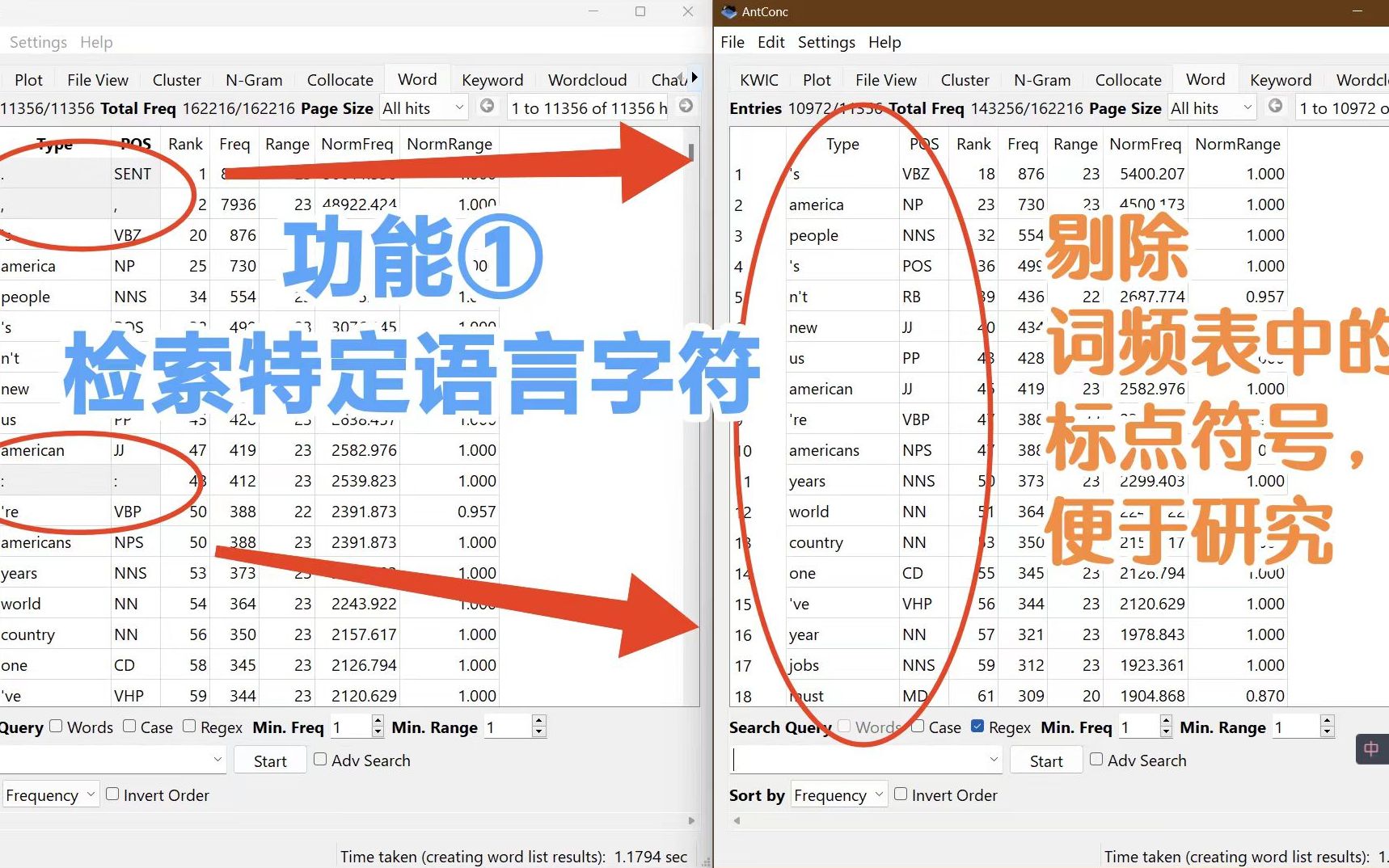Select 'americans' row in left window

click(x=249, y=543)
